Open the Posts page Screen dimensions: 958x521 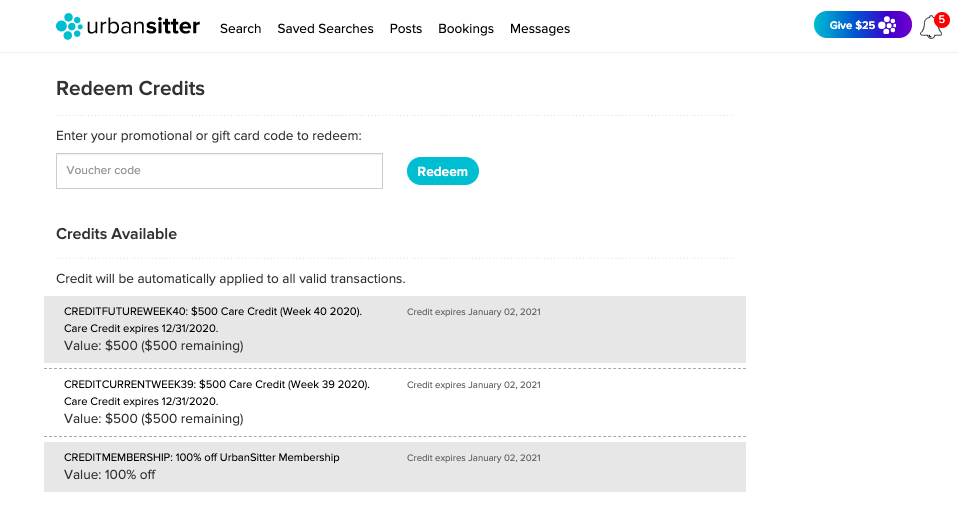406,29
